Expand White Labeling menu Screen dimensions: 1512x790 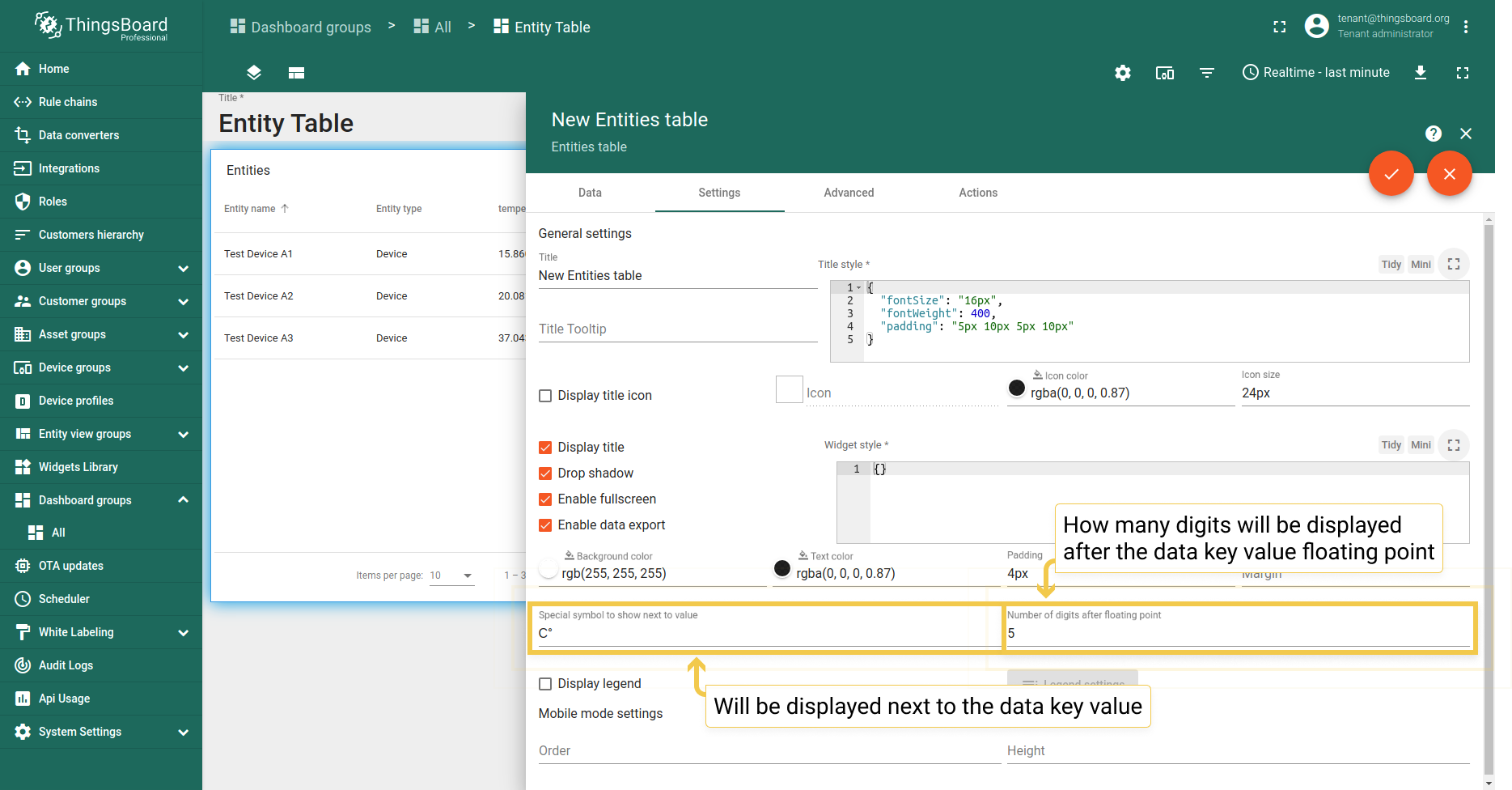click(x=184, y=632)
